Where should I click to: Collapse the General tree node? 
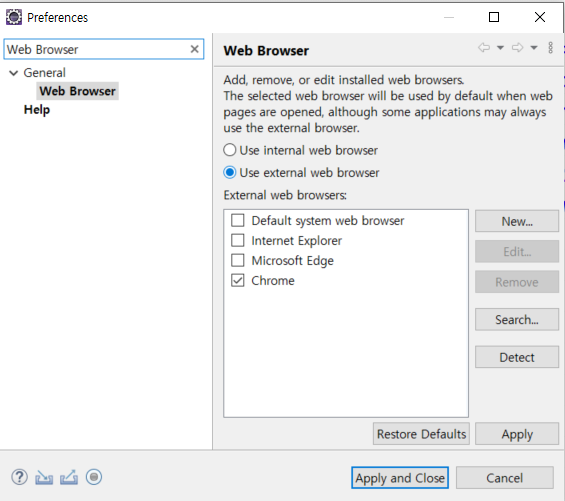pyautogui.click(x=14, y=73)
